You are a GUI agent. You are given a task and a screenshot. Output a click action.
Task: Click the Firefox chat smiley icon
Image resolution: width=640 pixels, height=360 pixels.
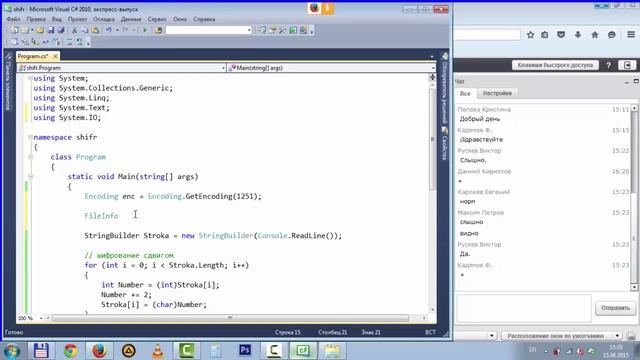click(x=611, y=35)
